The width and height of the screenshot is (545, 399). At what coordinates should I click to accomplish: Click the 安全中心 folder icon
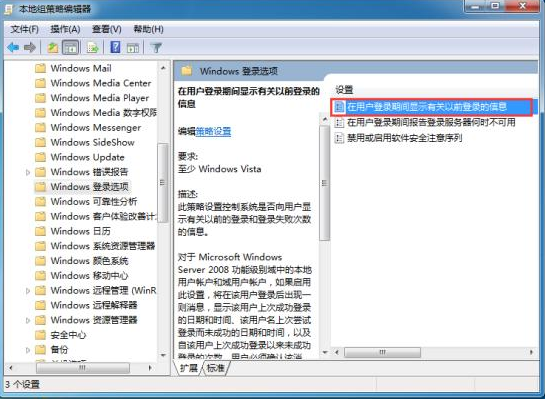tap(41, 335)
